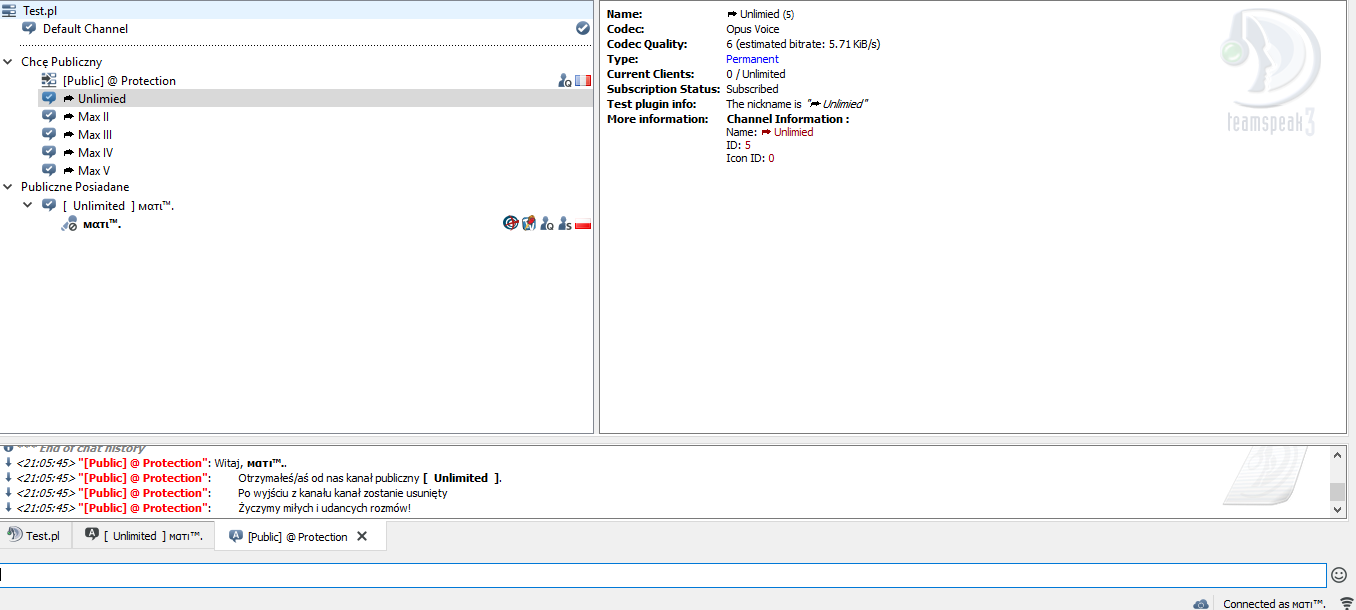The height and width of the screenshot is (610, 1356).
Task: Click the Polish flag next to user матι
Action: point(583,224)
